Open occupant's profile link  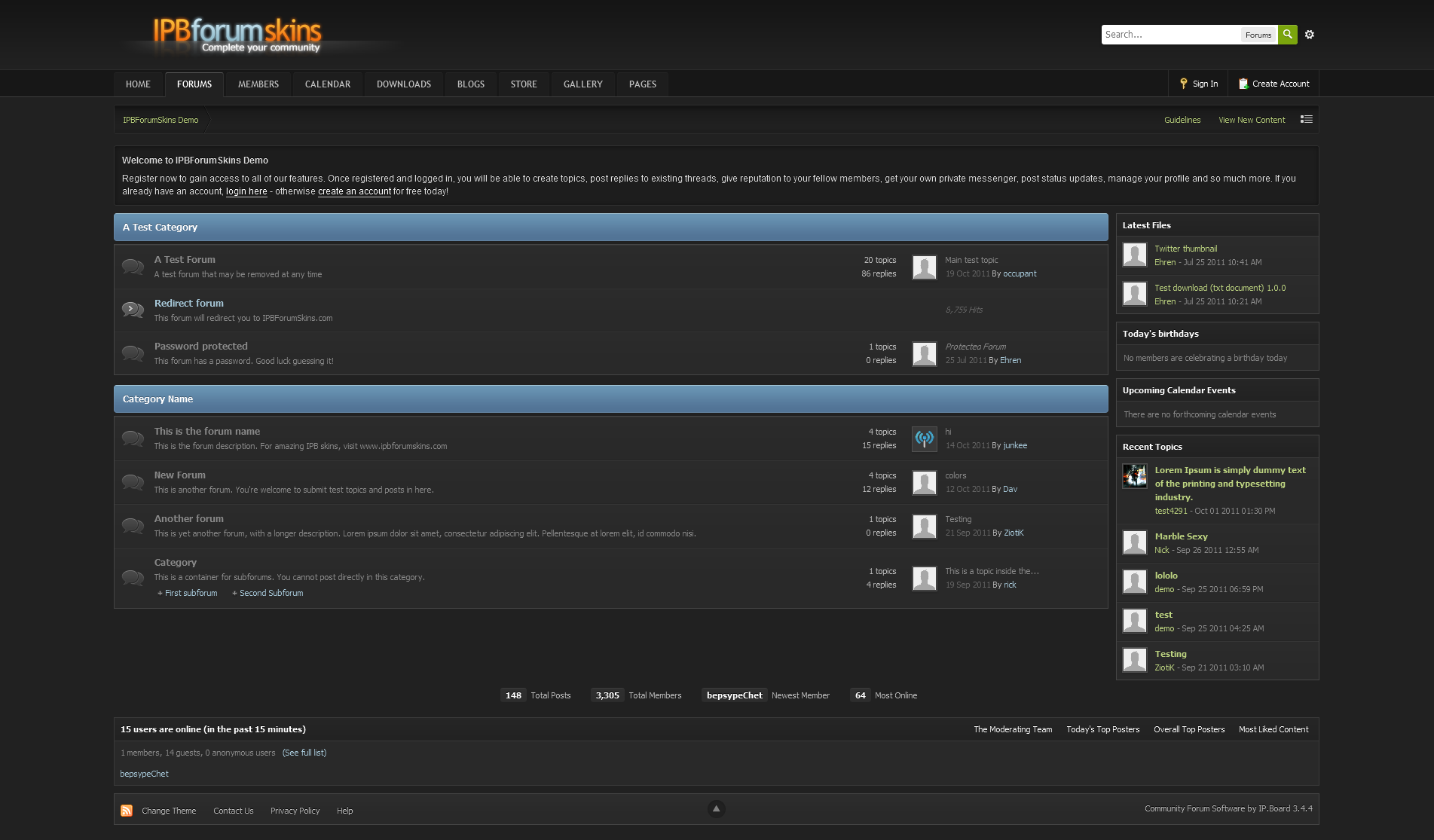tap(1020, 273)
